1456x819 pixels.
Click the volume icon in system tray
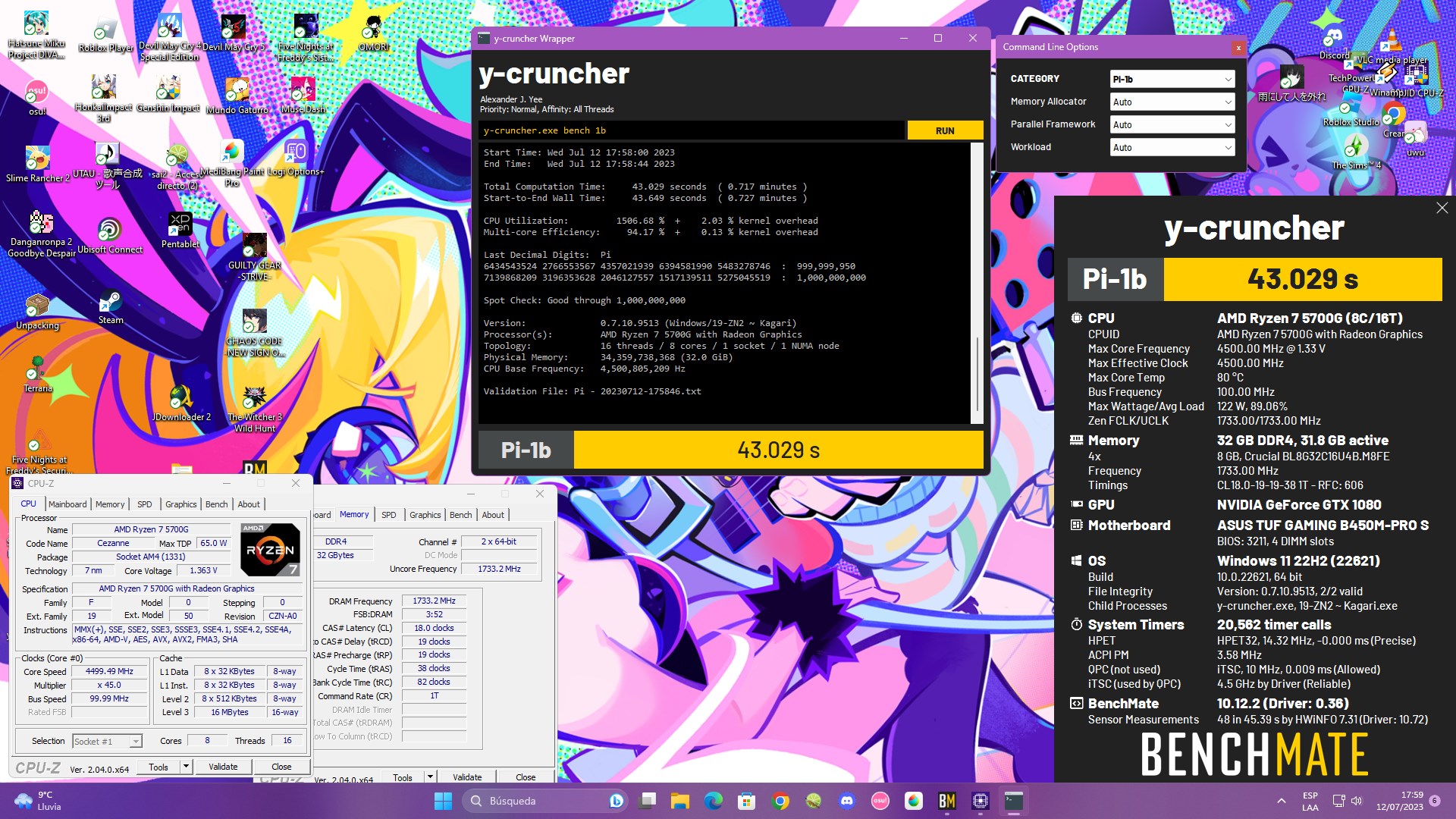[1357, 801]
